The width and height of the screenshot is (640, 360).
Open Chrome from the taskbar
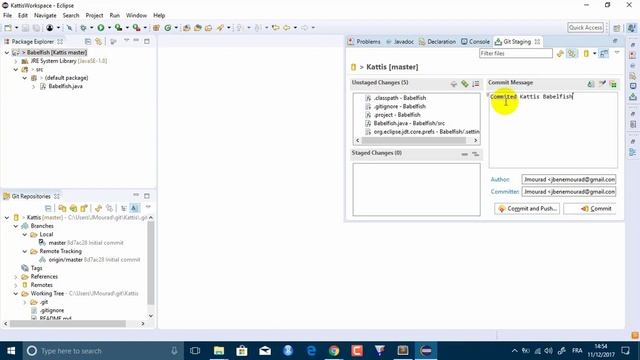(334, 351)
